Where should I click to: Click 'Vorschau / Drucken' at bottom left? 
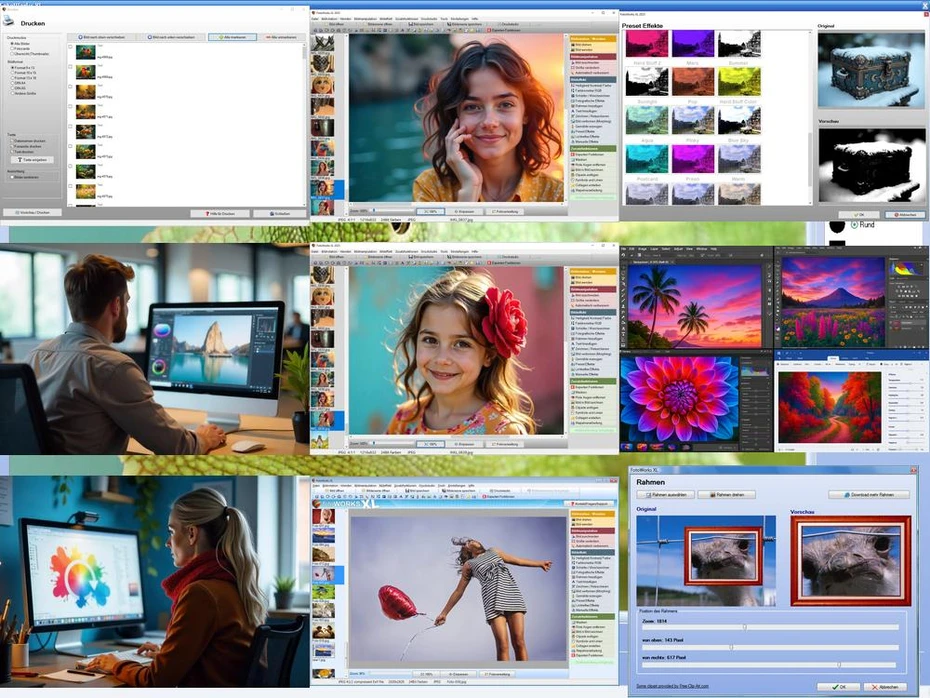(34, 213)
